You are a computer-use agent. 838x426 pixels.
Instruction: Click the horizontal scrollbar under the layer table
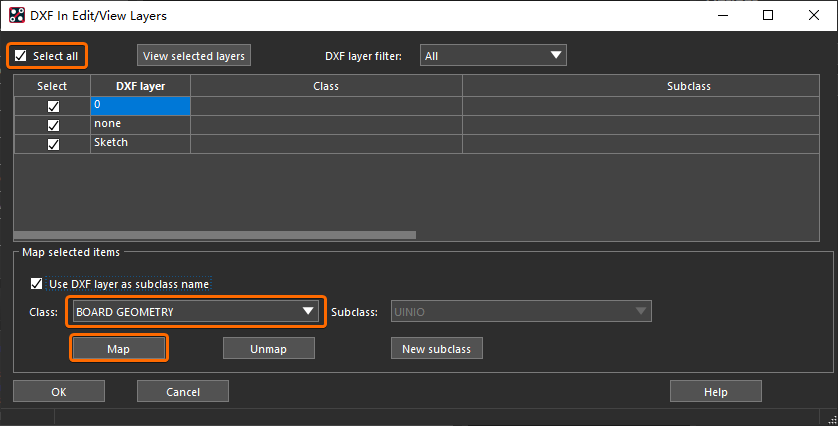click(x=215, y=235)
